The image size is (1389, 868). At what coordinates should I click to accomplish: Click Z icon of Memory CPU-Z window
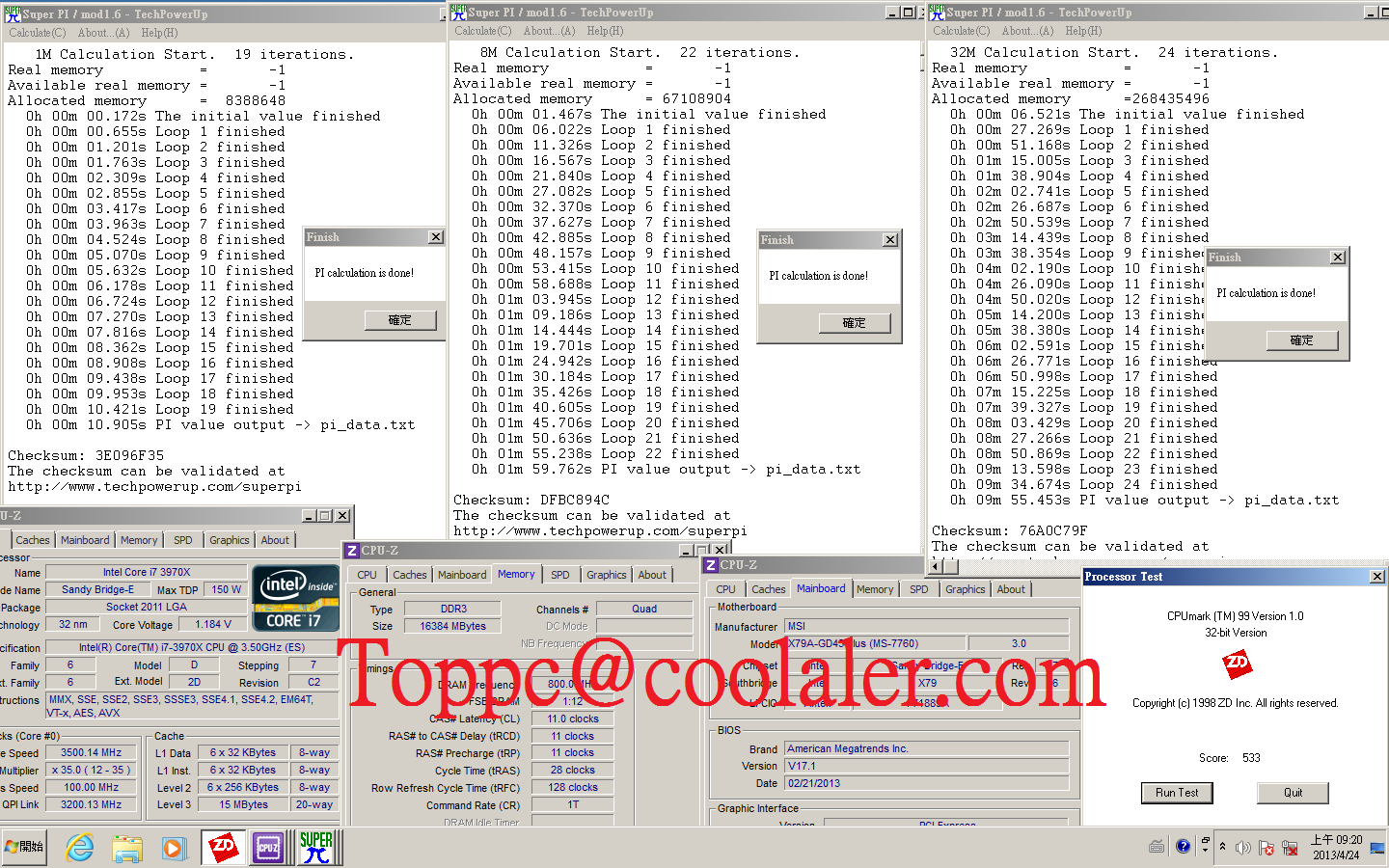click(x=352, y=551)
